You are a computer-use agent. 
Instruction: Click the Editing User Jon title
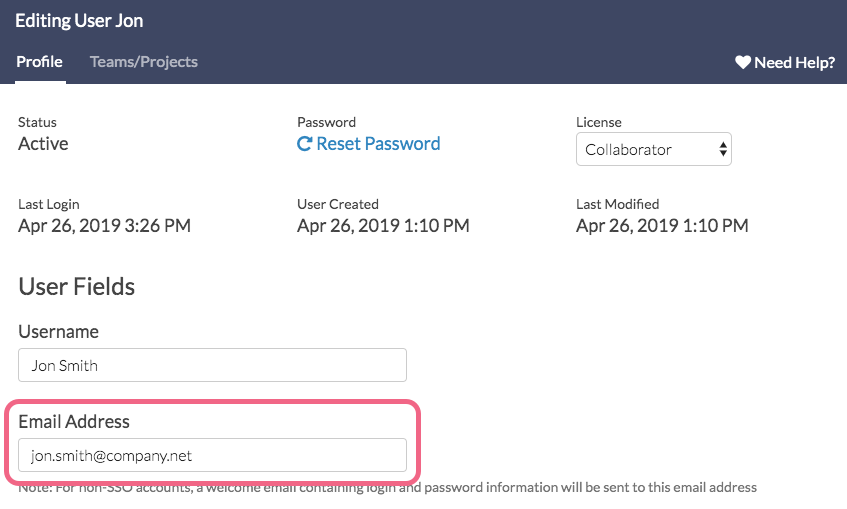(79, 21)
